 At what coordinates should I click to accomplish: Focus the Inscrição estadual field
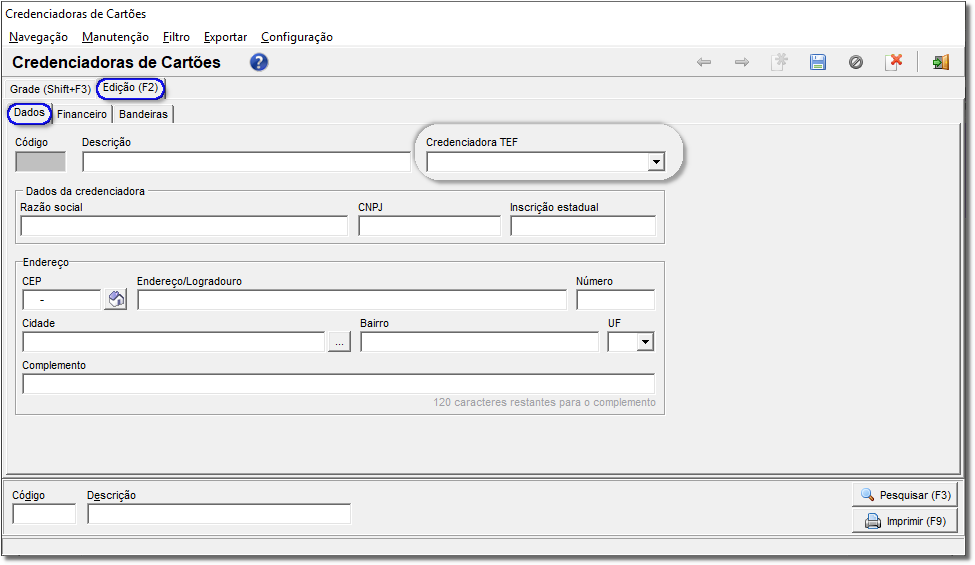pos(583,226)
